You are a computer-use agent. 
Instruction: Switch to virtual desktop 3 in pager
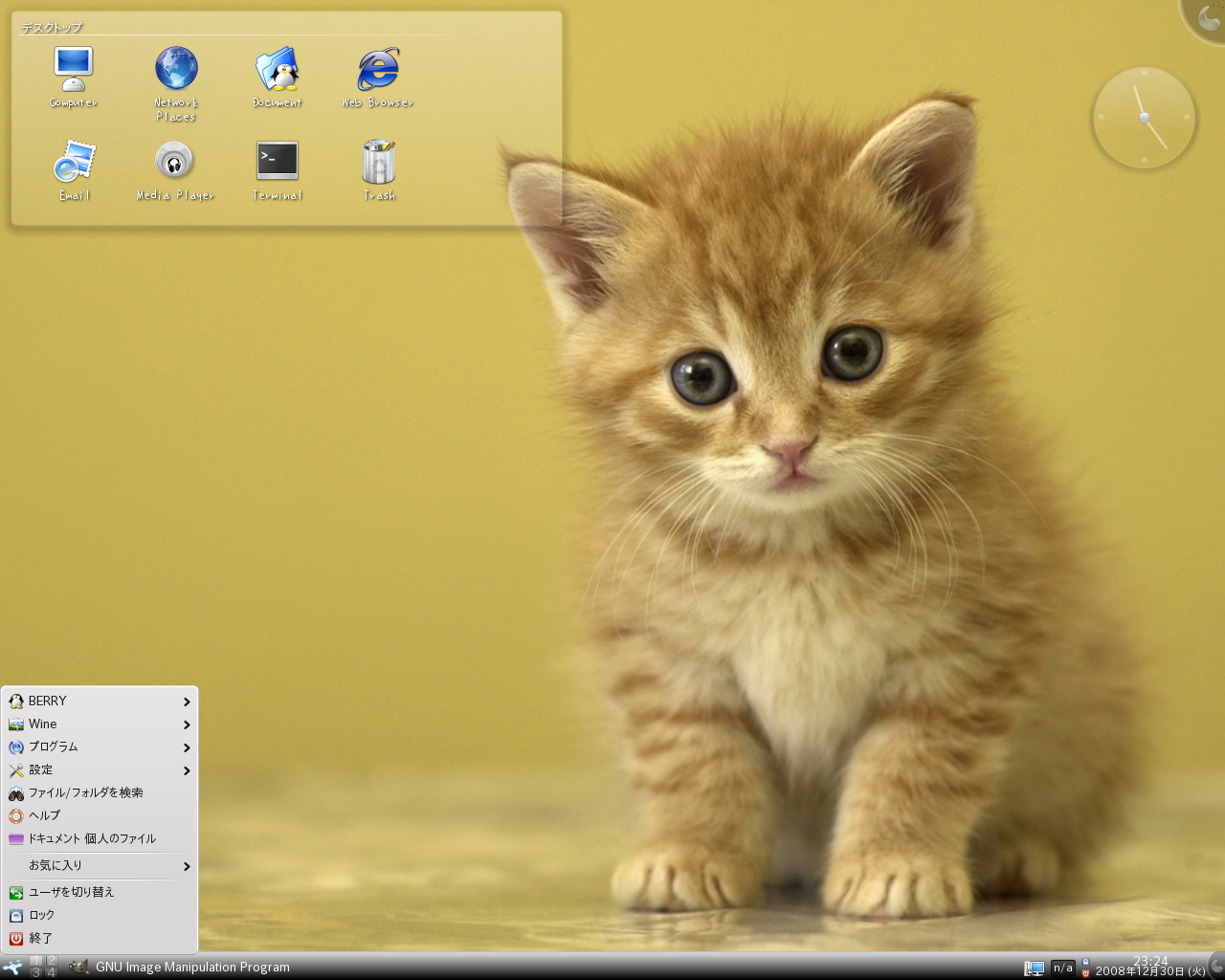coord(36,972)
